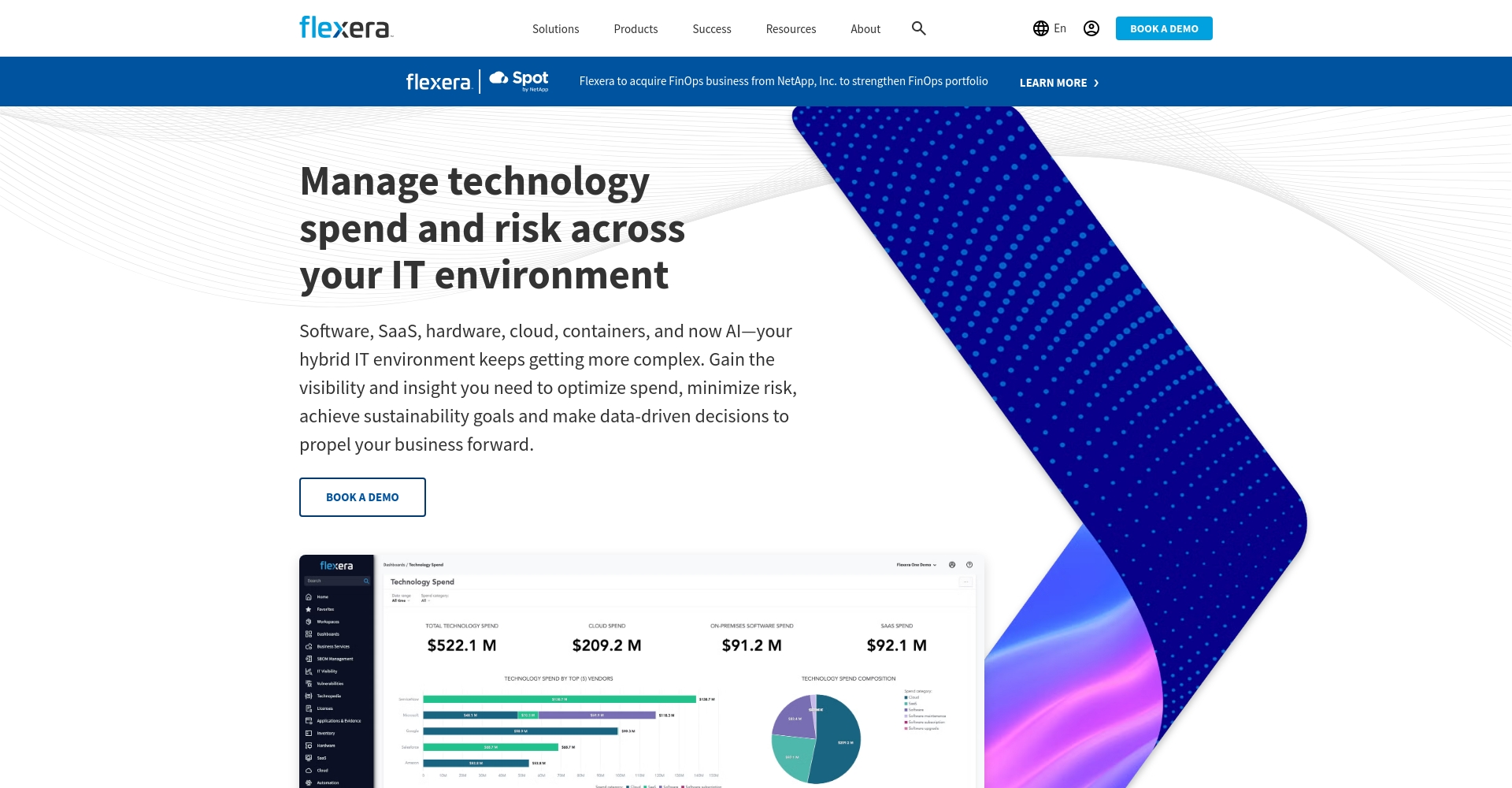Image resolution: width=1512 pixels, height=788 pixels.
Task: Click the dashboard three-dots options button
Action: (x=966, y=582)
